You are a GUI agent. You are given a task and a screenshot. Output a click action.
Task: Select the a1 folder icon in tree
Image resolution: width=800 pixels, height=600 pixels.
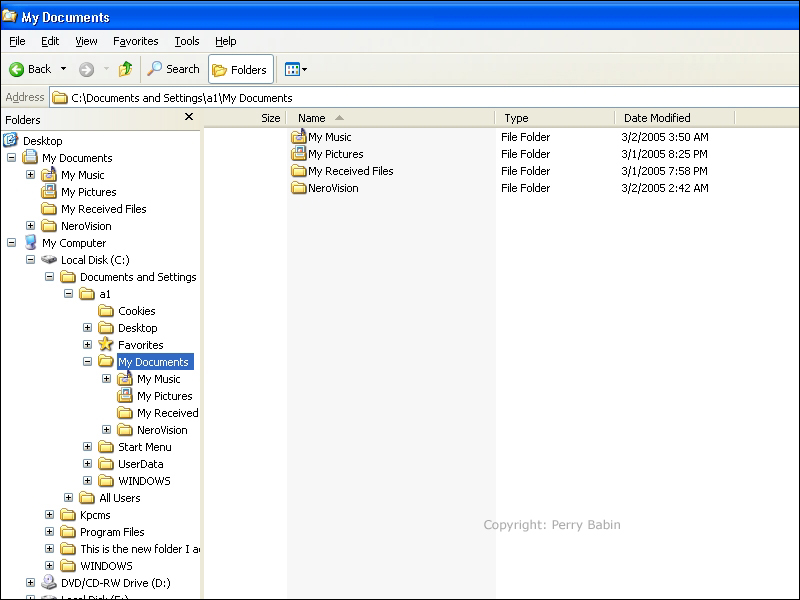click(x=87, y=294)
